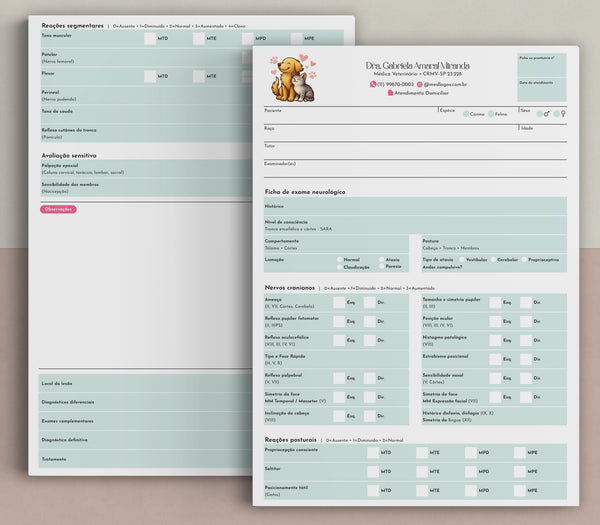Check the Dir. box for Reflexo palpebral

point(370,379)
